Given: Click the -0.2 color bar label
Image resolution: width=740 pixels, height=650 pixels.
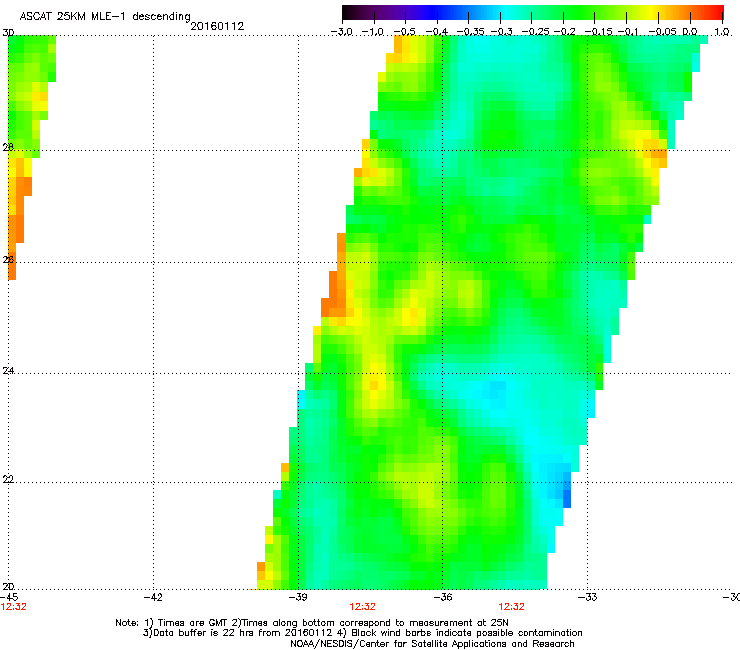Looking at the screenshot, I should click(564, 32).
